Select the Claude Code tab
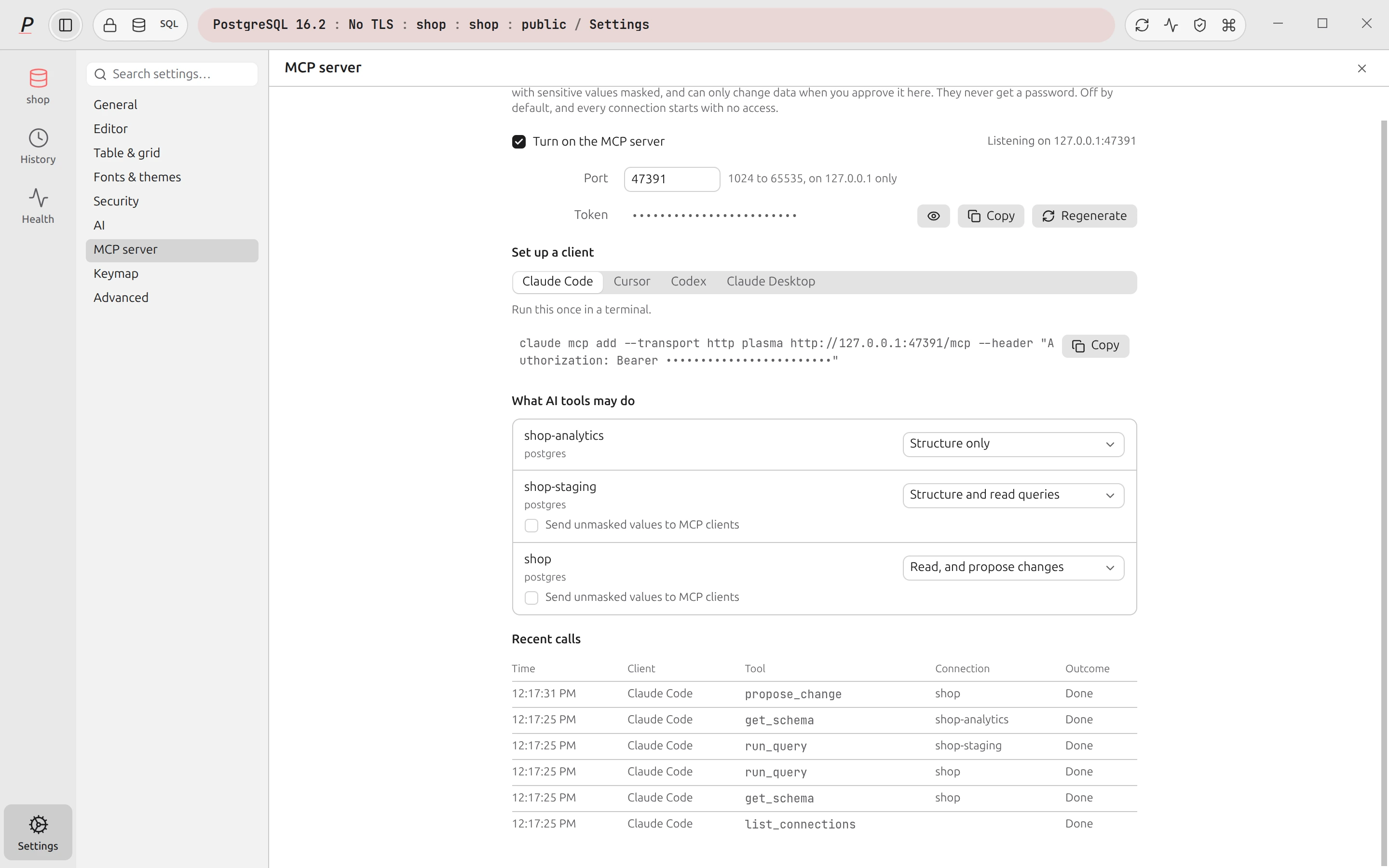The width and height of the screenshot is (1389, 868). click(558, 282)
